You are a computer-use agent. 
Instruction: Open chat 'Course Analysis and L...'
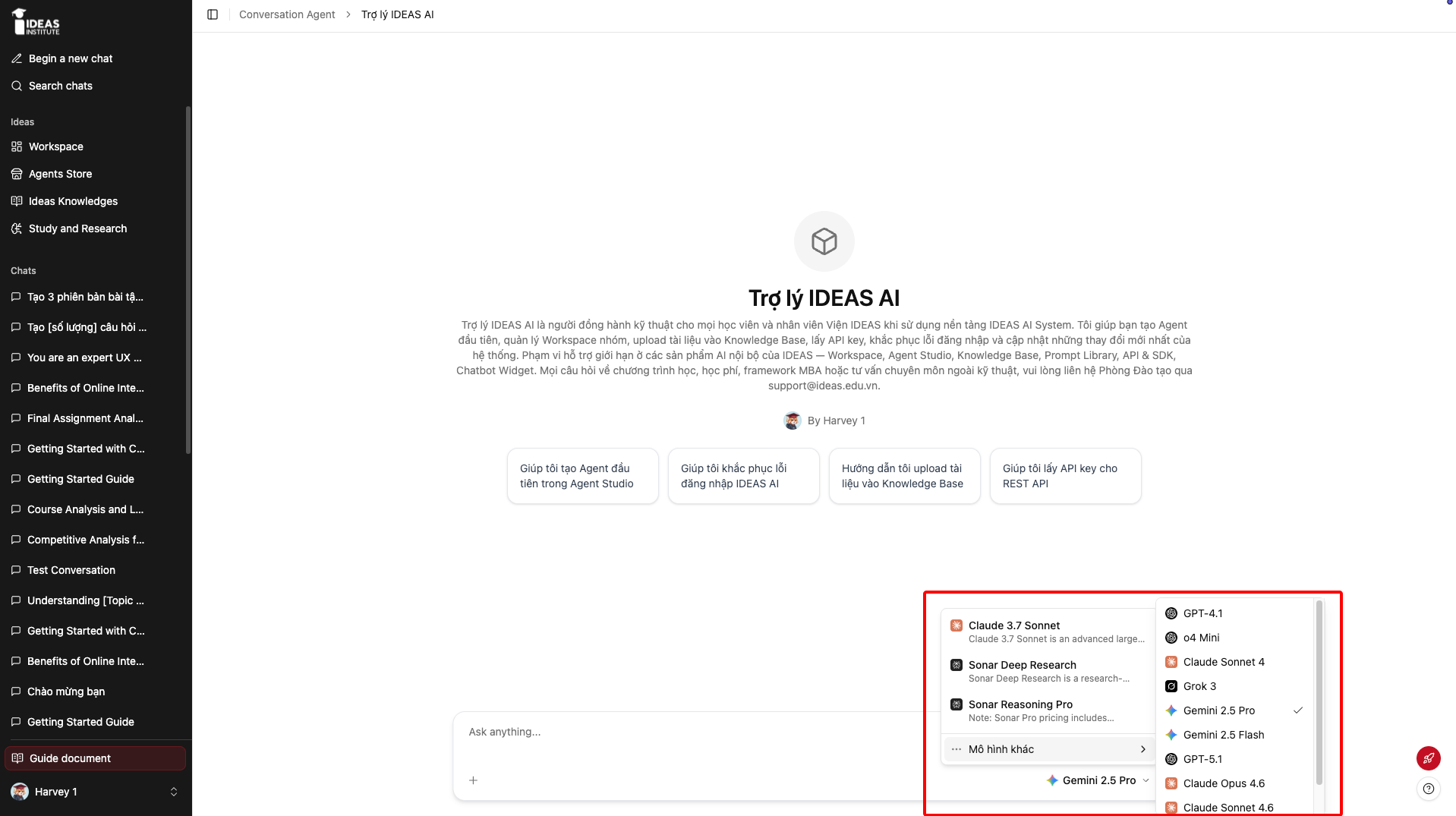[95, 509]
